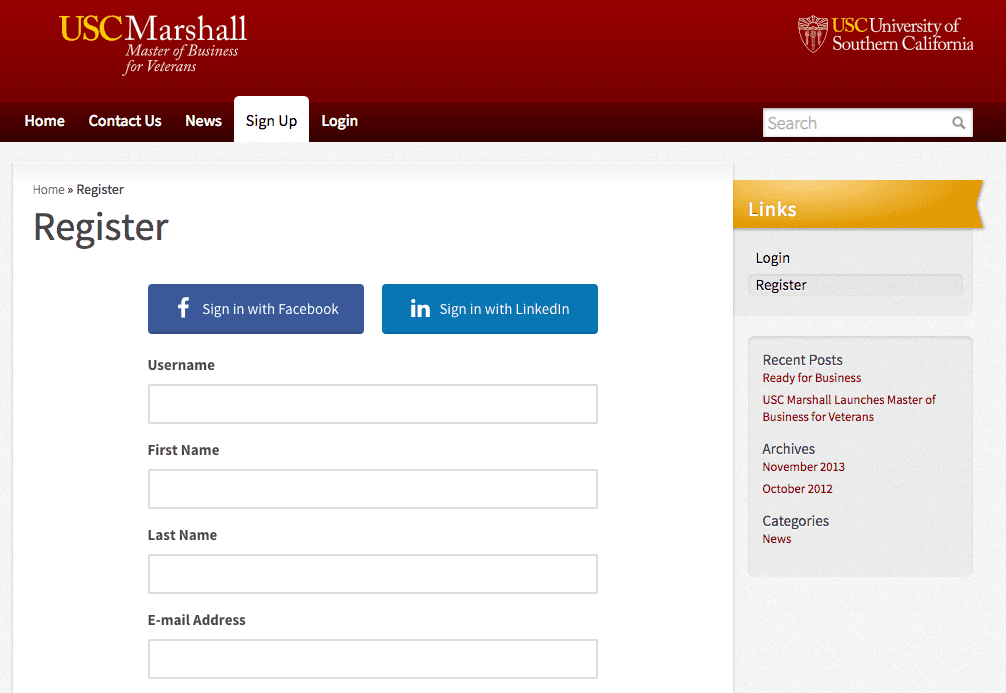The width and height of the screenshot is (1006, 693).
Task: Sign in with Facebook button
Action: 256,309
